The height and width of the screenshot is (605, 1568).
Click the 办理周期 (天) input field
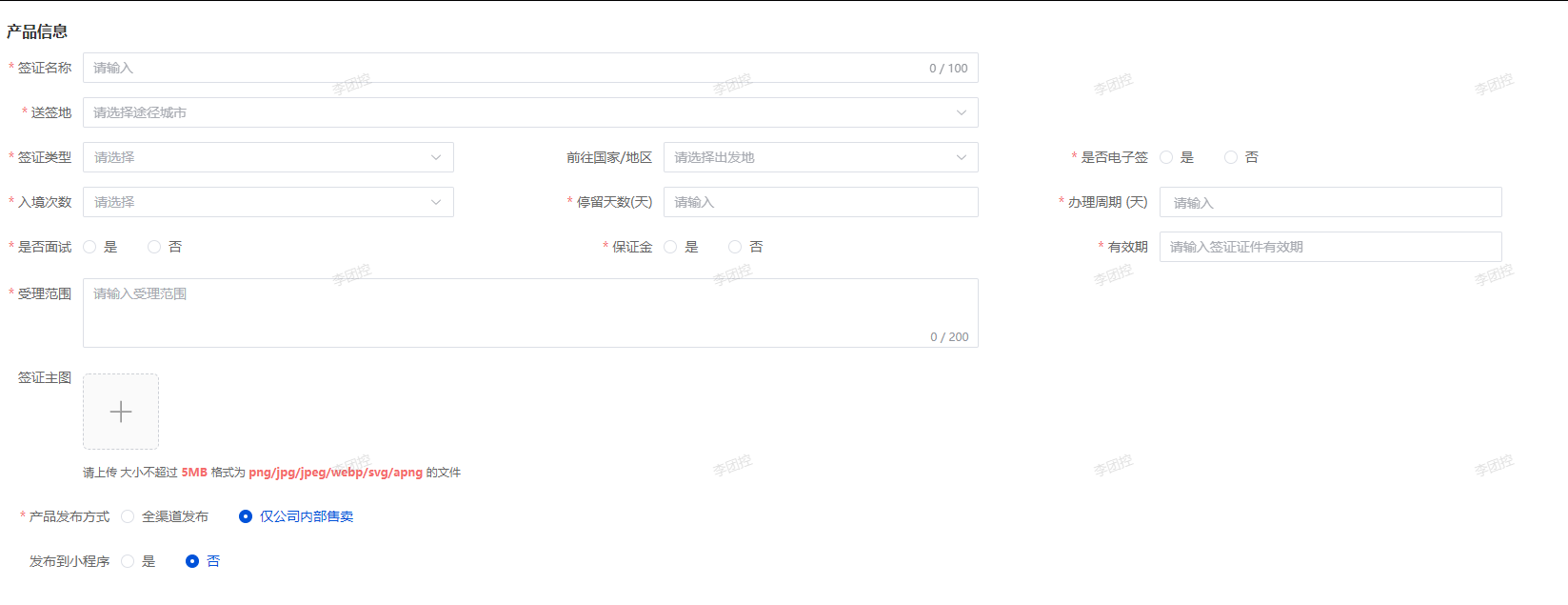click(1330, 202)
